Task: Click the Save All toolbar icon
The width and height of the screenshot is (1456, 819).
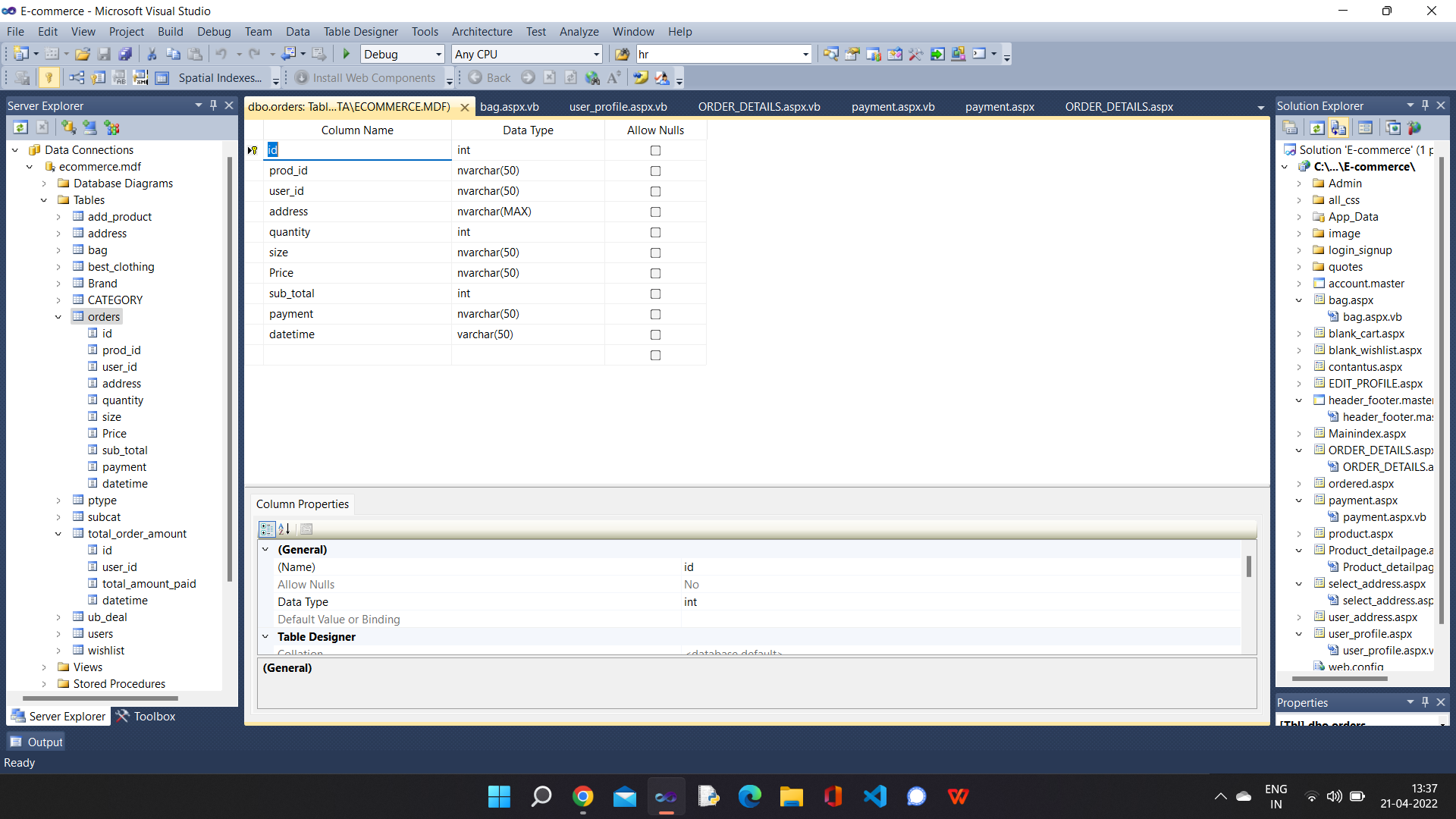Action: tap(126, 54)
